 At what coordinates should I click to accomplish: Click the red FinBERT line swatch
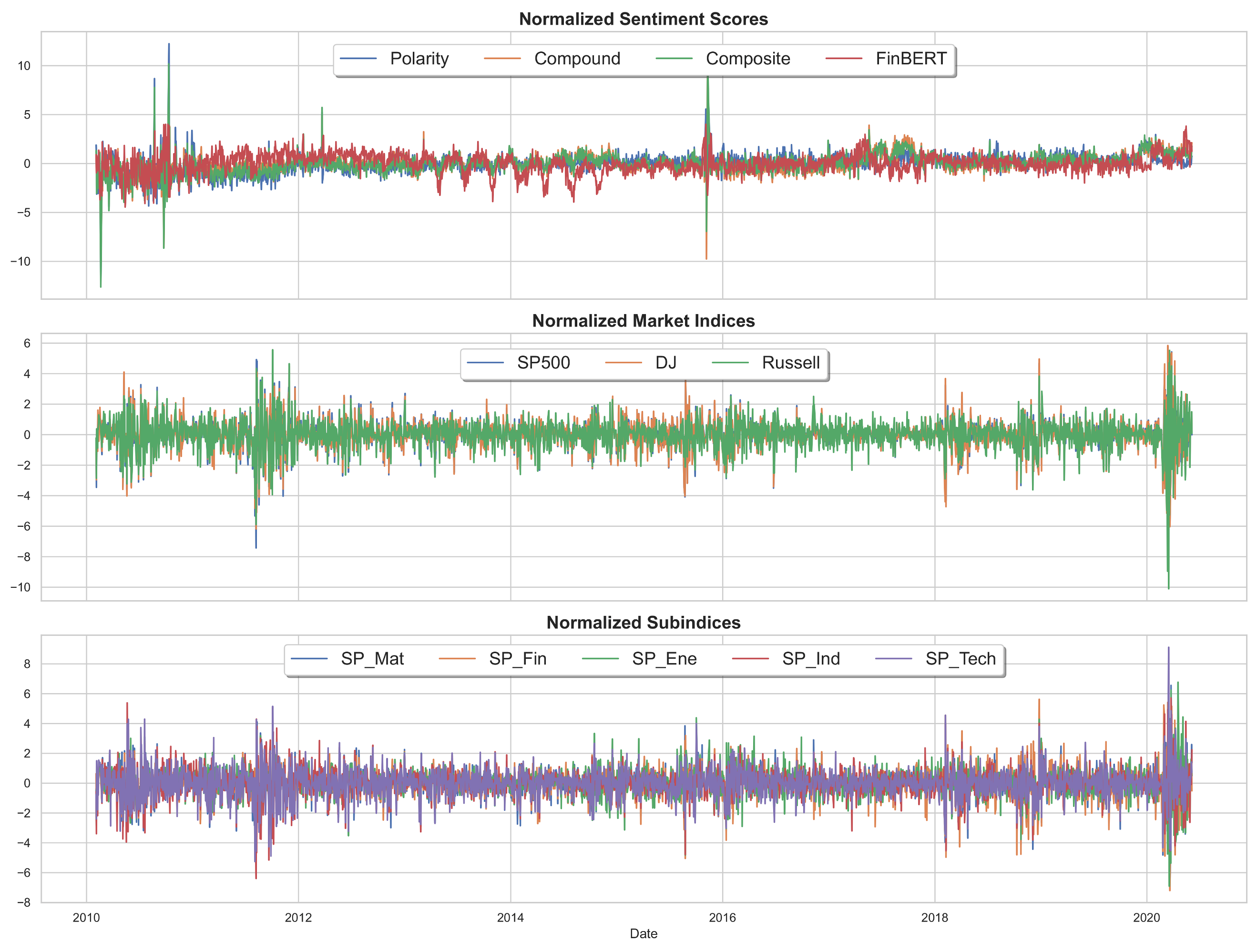tap(843, 59)
